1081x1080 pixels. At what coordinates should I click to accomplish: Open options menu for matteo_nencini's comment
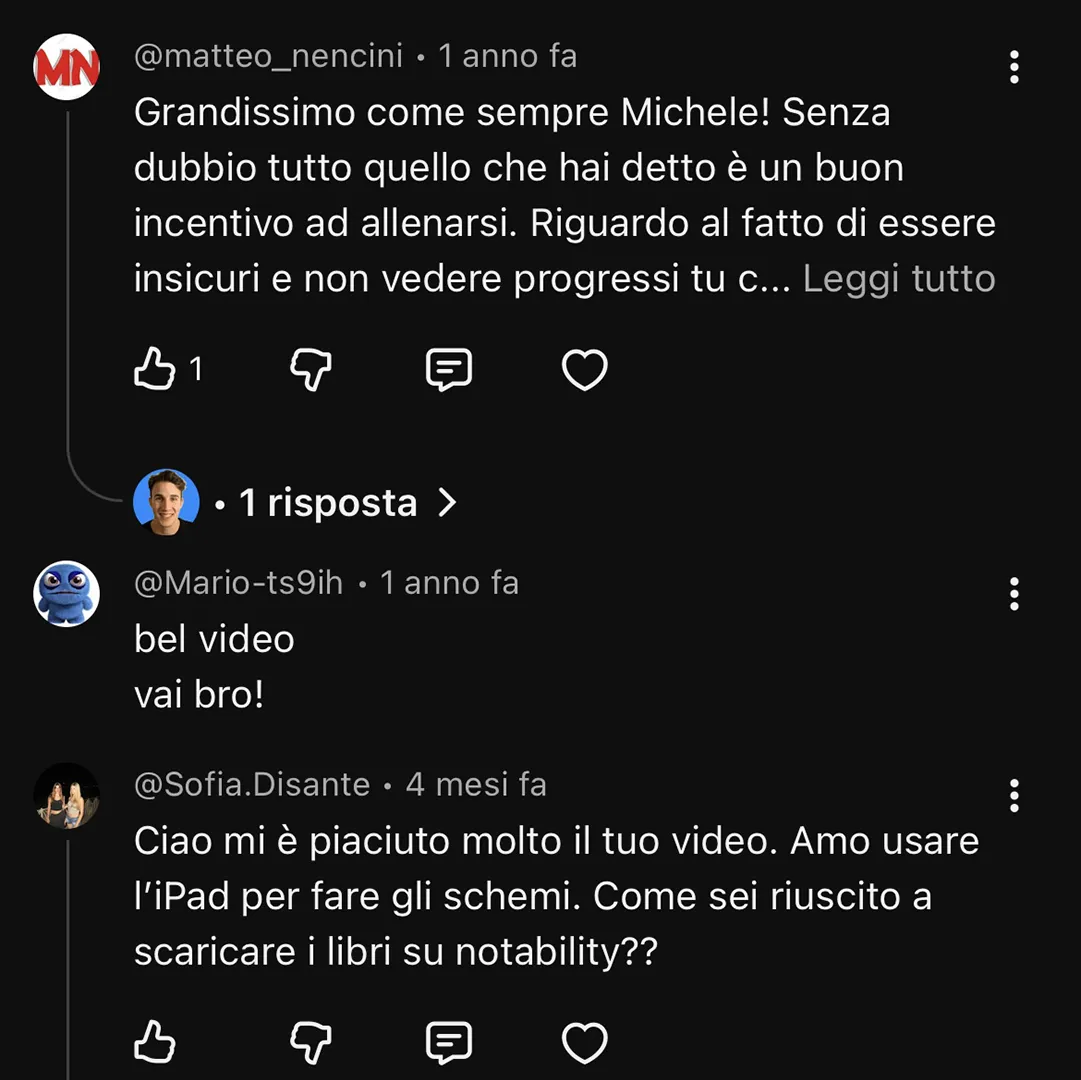[x=1013, y=67]
